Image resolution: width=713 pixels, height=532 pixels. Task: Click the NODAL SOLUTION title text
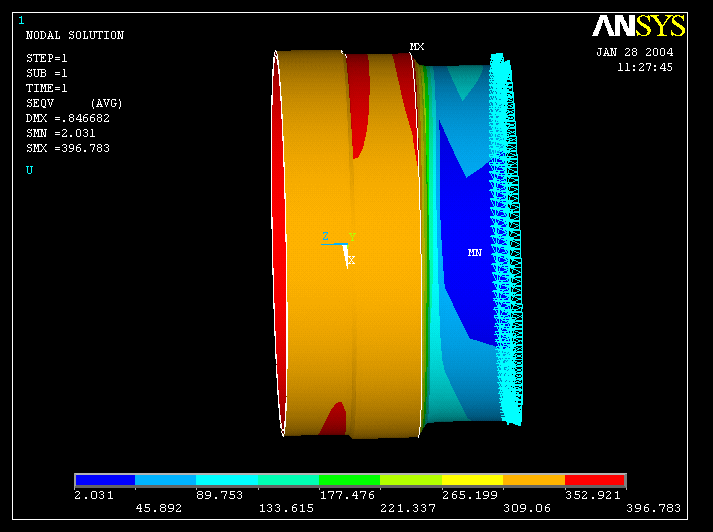75,35
